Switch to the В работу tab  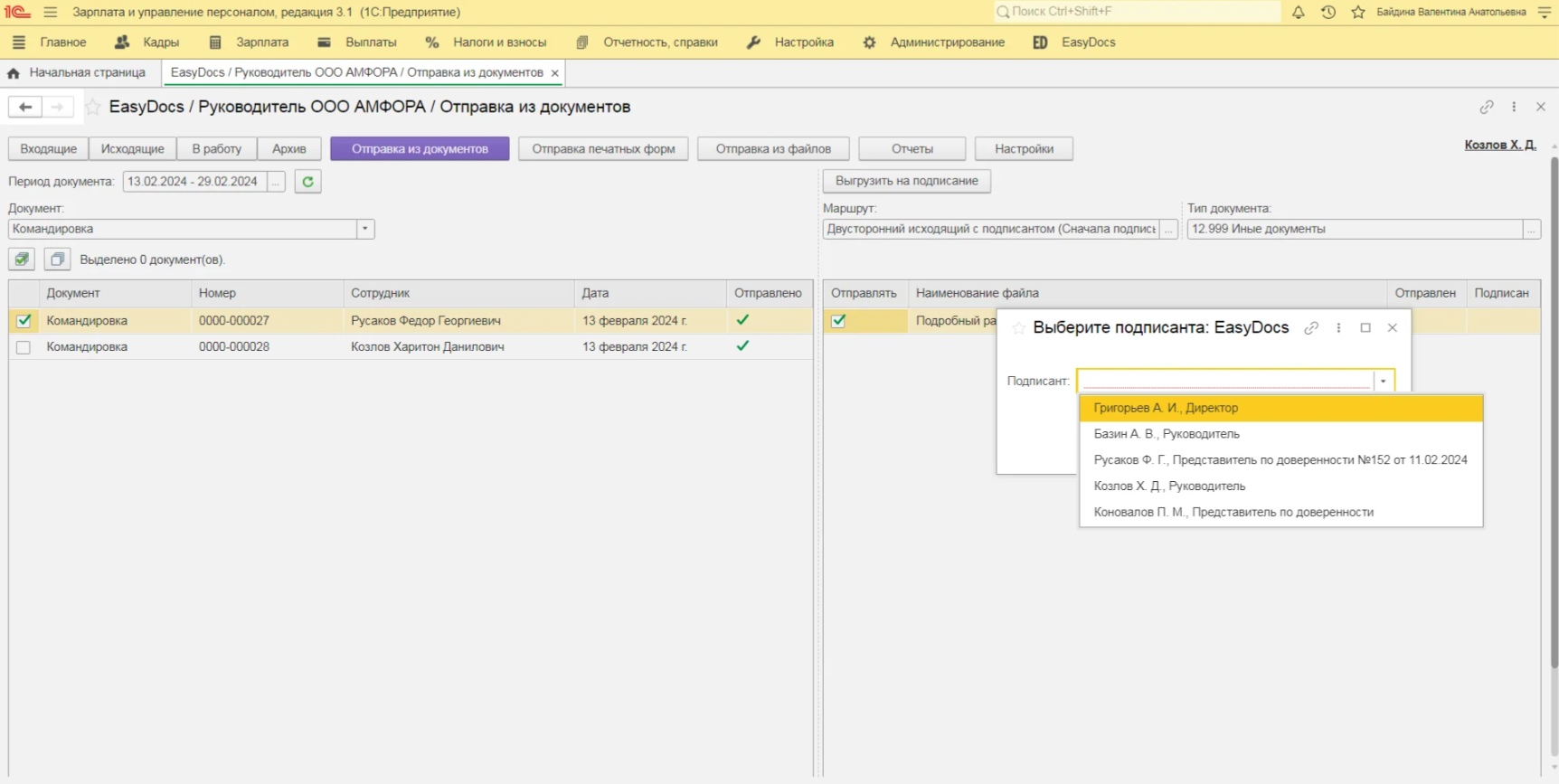point(217,149)
